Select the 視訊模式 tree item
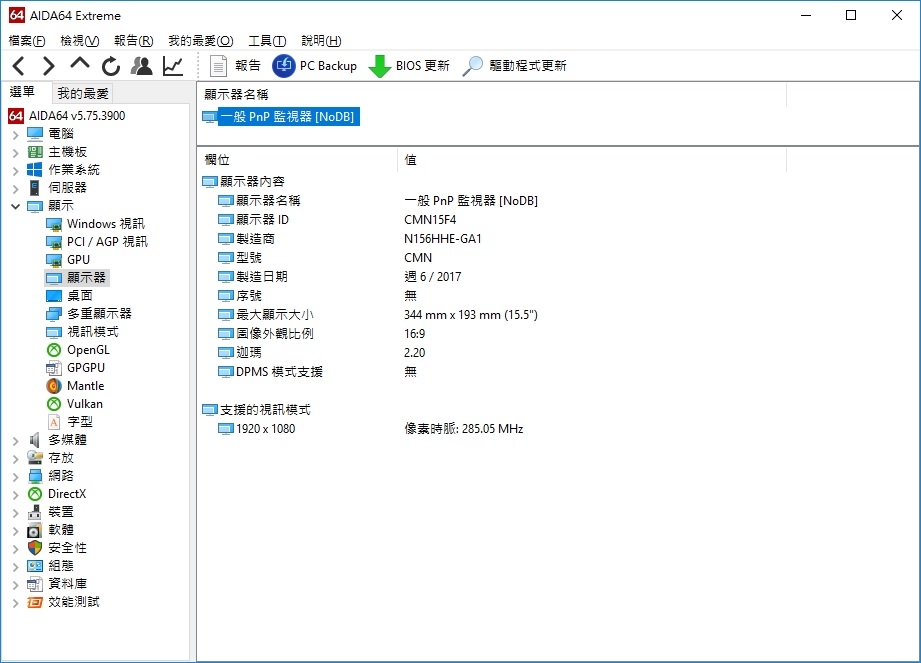This screenshot has width=921, height=663. (82, 332)
